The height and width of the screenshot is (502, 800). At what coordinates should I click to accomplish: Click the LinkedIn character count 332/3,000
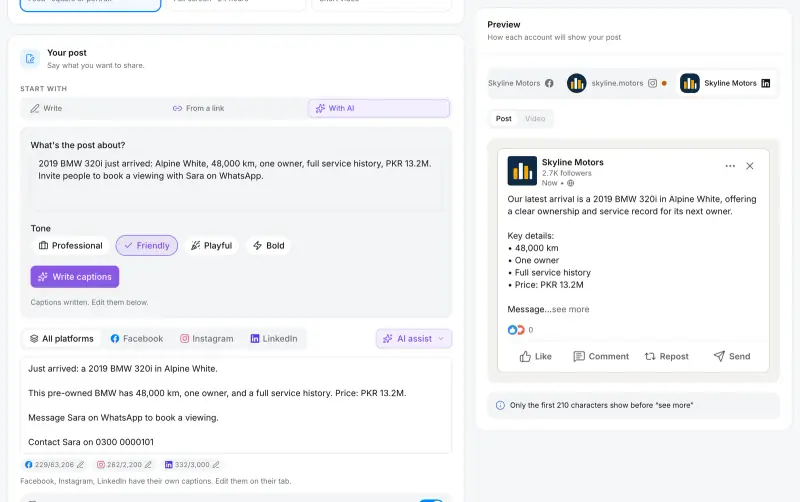click(x=192, y=465)
